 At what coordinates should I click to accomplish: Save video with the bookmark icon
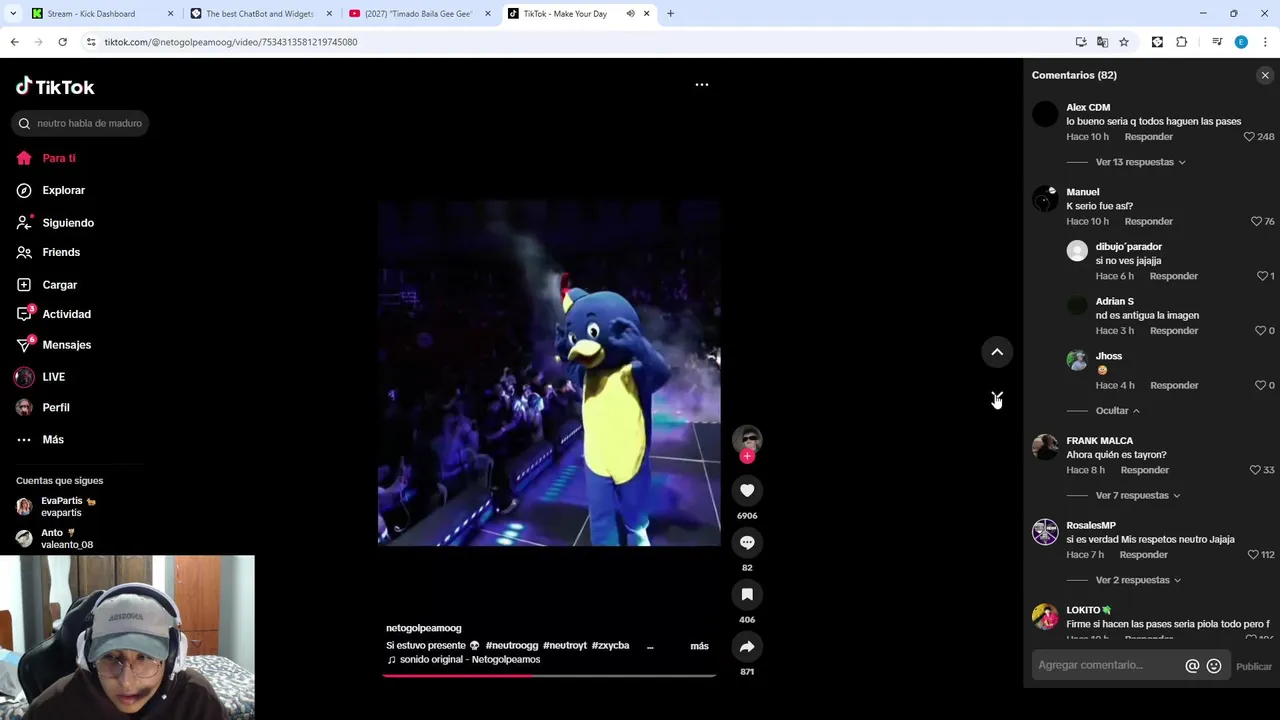747,594
